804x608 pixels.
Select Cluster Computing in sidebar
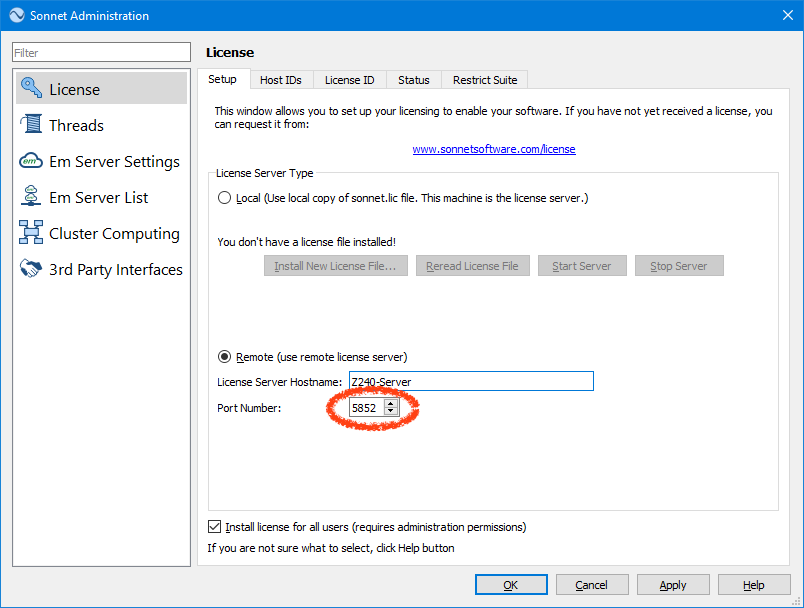[102, 233]
